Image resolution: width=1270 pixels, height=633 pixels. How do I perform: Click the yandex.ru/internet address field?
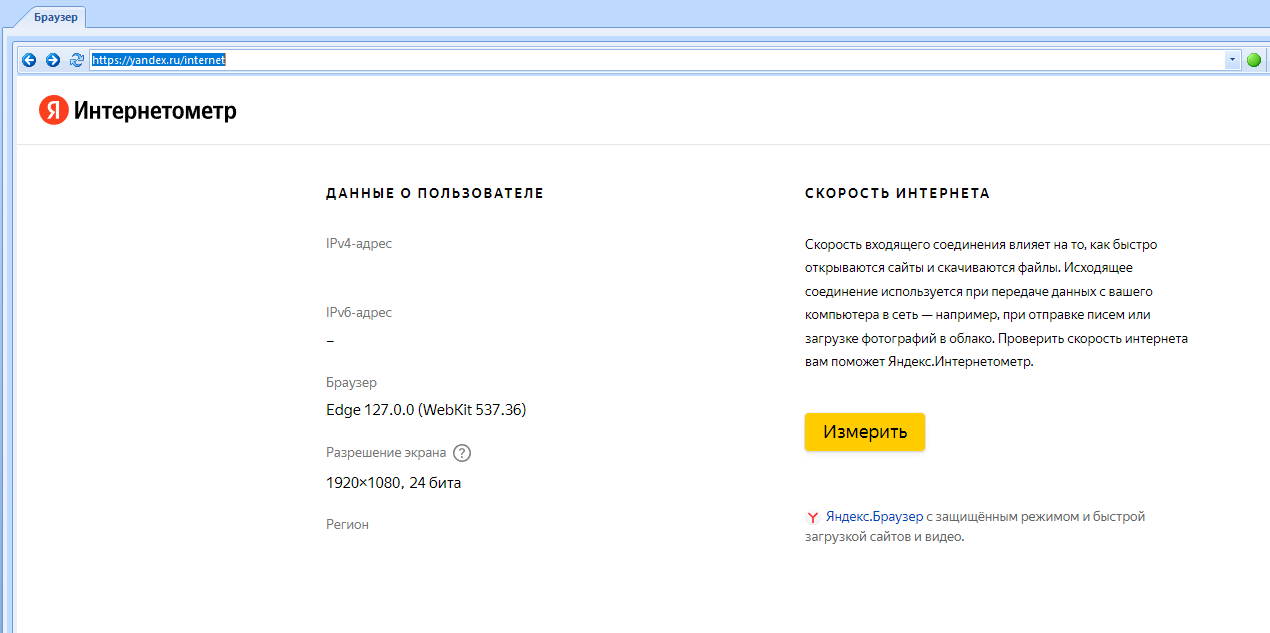(x=657, y=60)
